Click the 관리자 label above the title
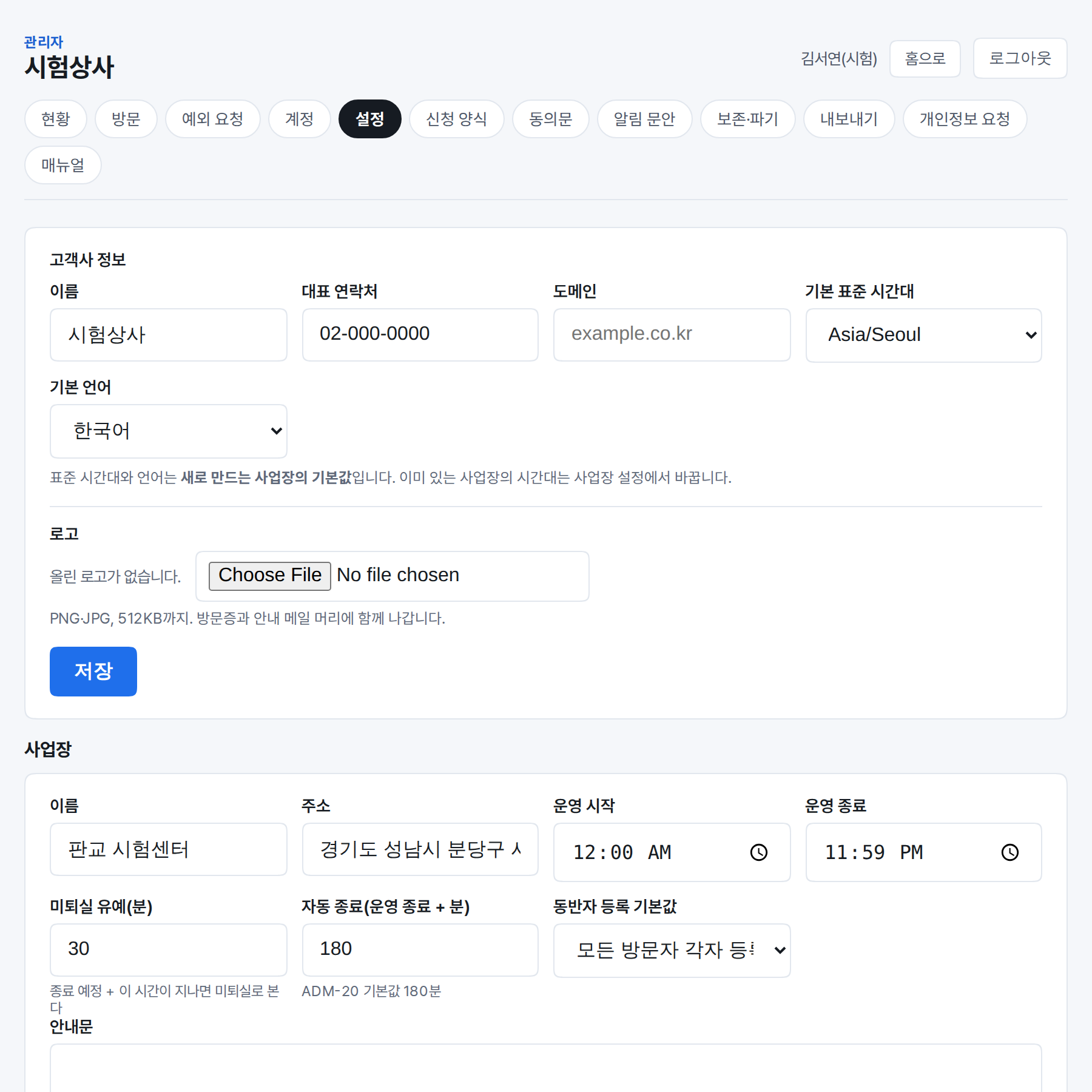This screenshot has height=1092, width=1092. coord(44,42)
